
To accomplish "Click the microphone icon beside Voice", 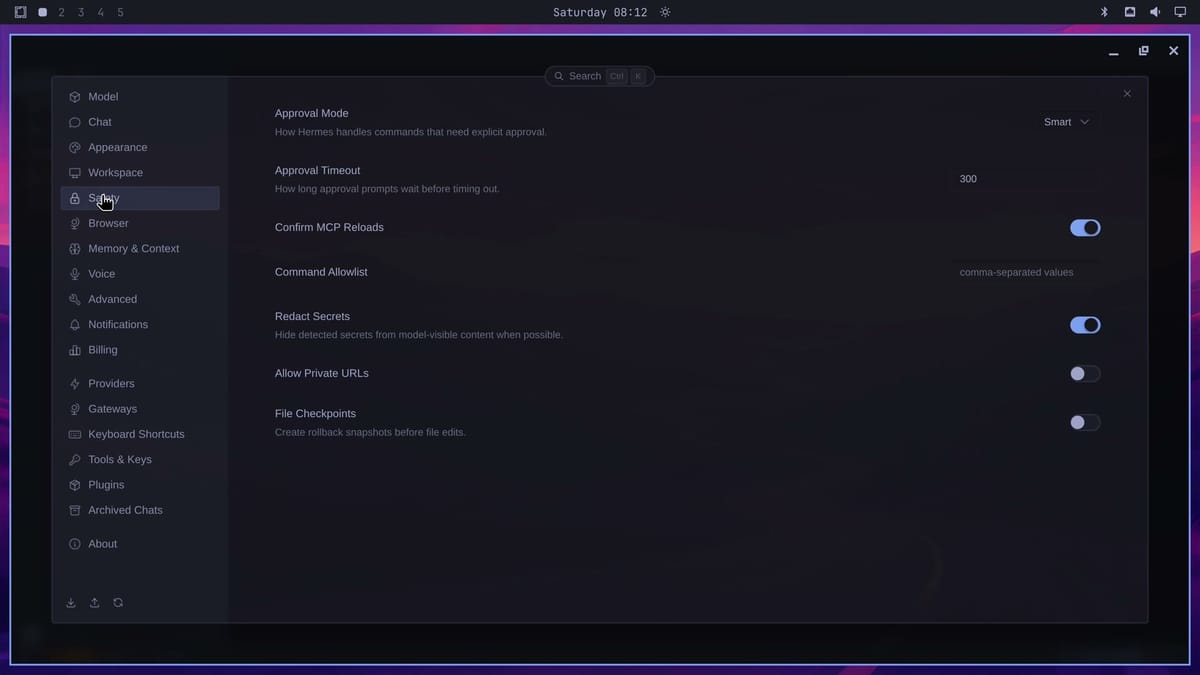I will click(75, 274).
